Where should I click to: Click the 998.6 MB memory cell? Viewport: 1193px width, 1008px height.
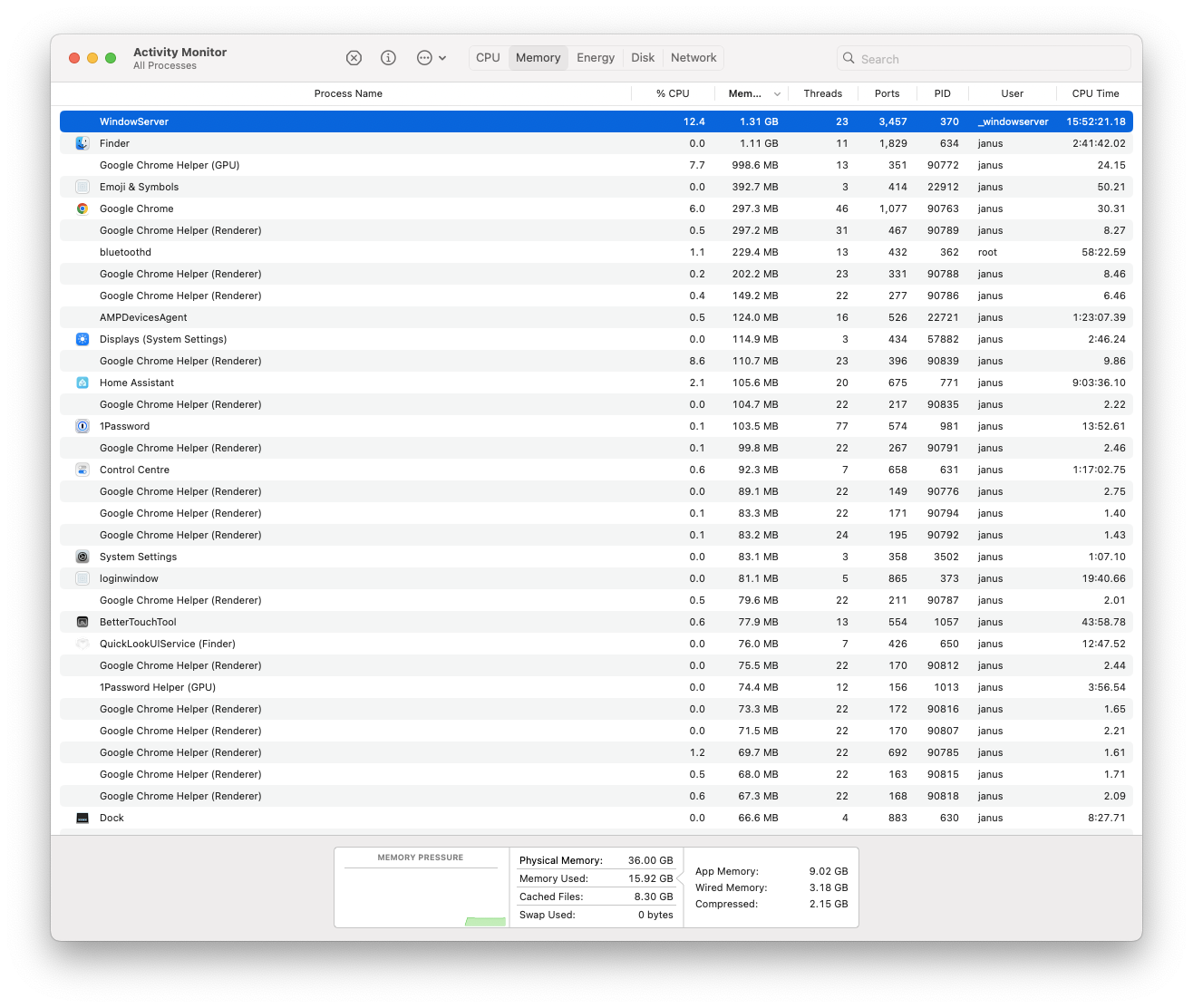pyautogui.click(x=755, y=165)
